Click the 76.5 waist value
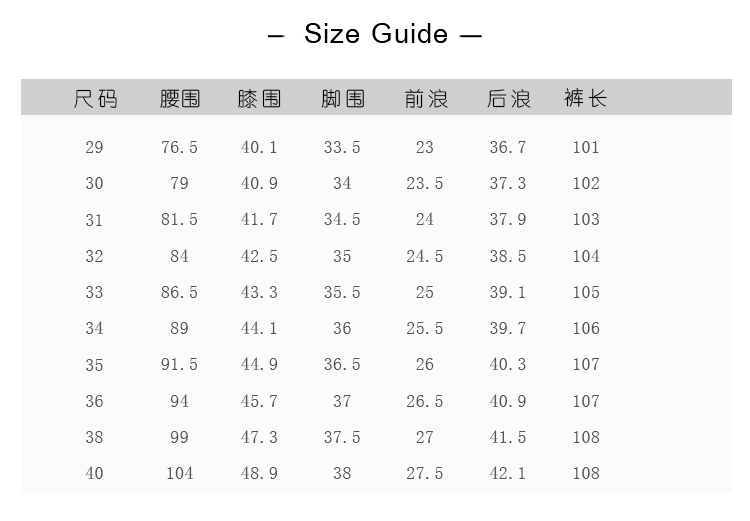The width and height of the screenshot is (750, 521). (x=180, y=148)
